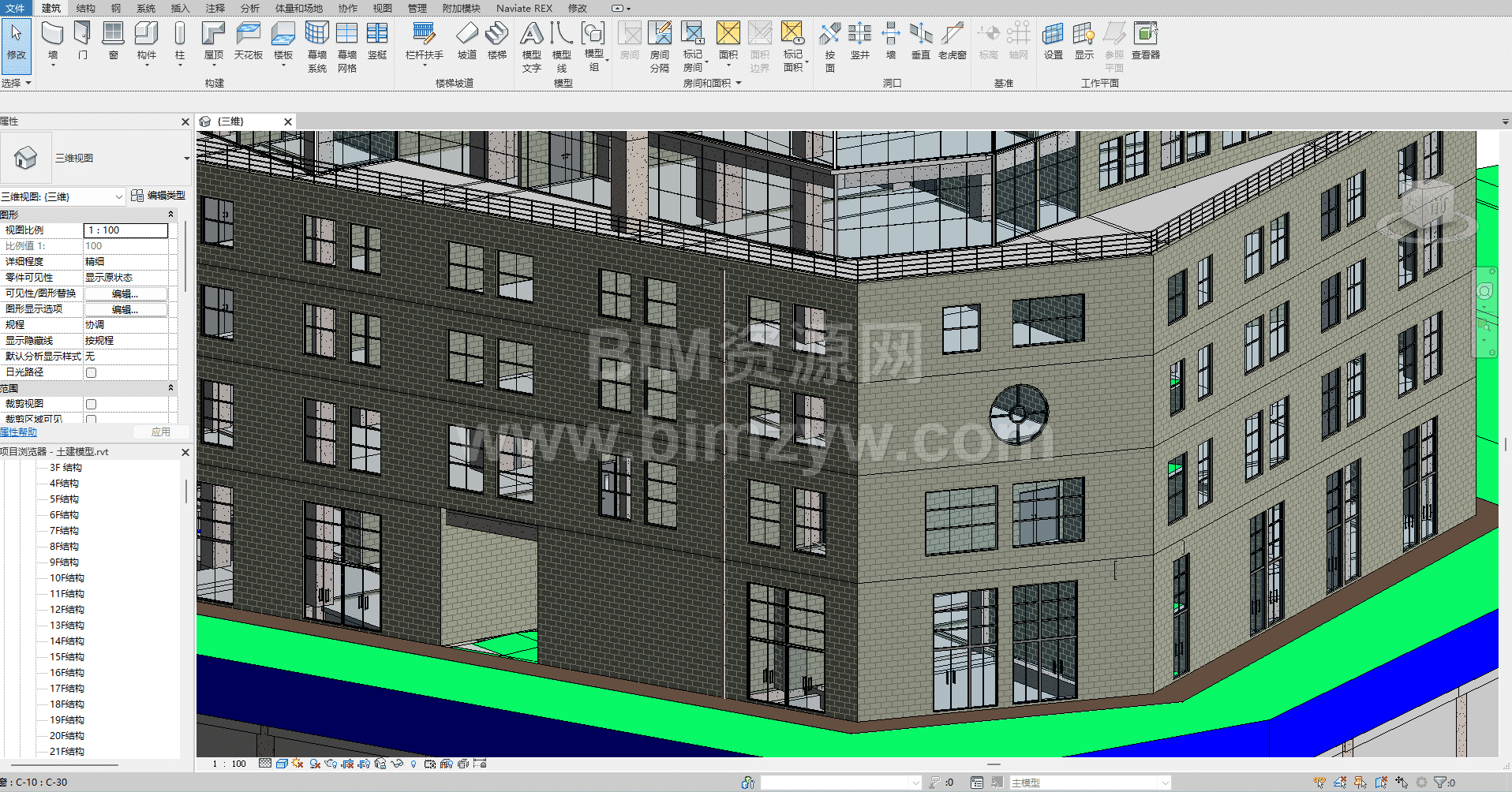
Task: Close the 属性 palette
Action: pos(185,121)
